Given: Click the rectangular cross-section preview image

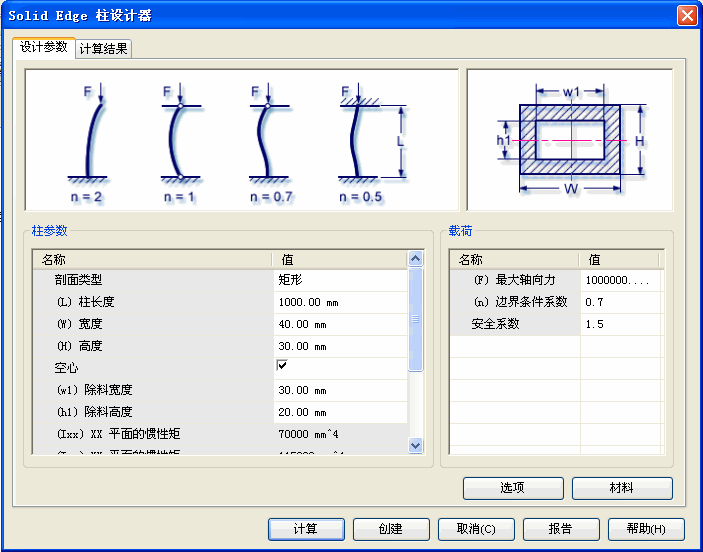Looking at the screenshot, I should [x=570, y=140].
